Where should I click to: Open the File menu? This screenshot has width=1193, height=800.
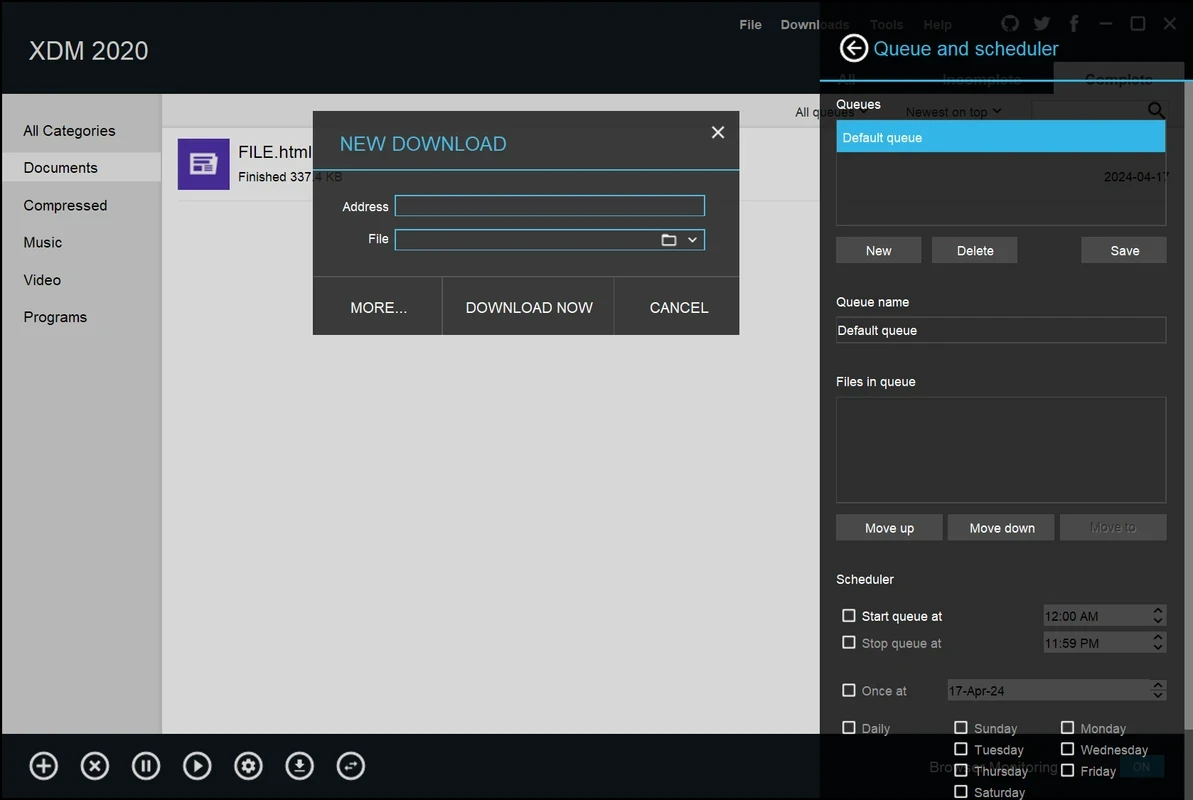coord(750,24)
